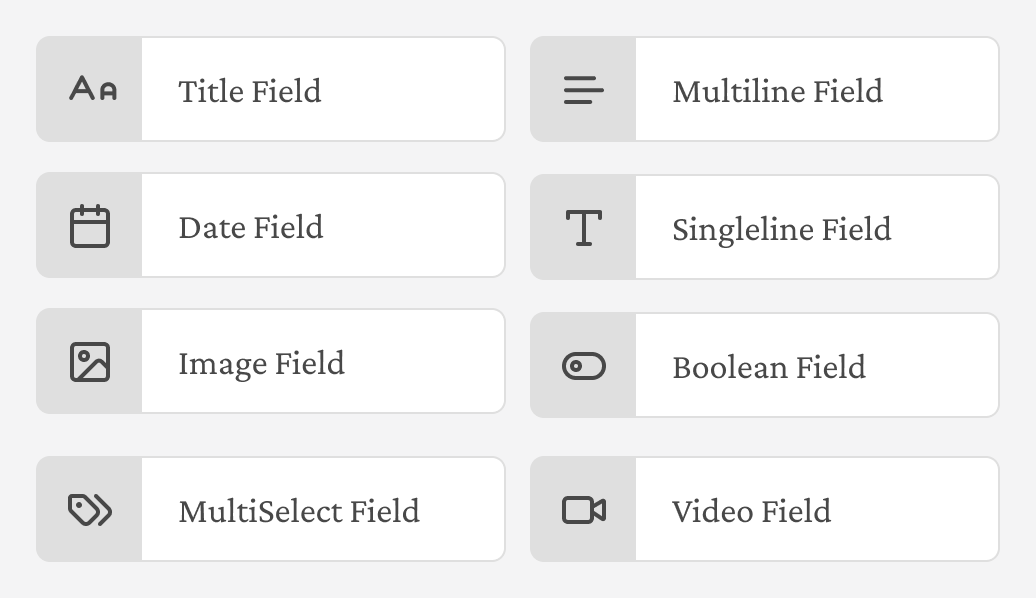The image size is (1036, 598).
Task: Select the Title Field label
Action: (249, 90)
